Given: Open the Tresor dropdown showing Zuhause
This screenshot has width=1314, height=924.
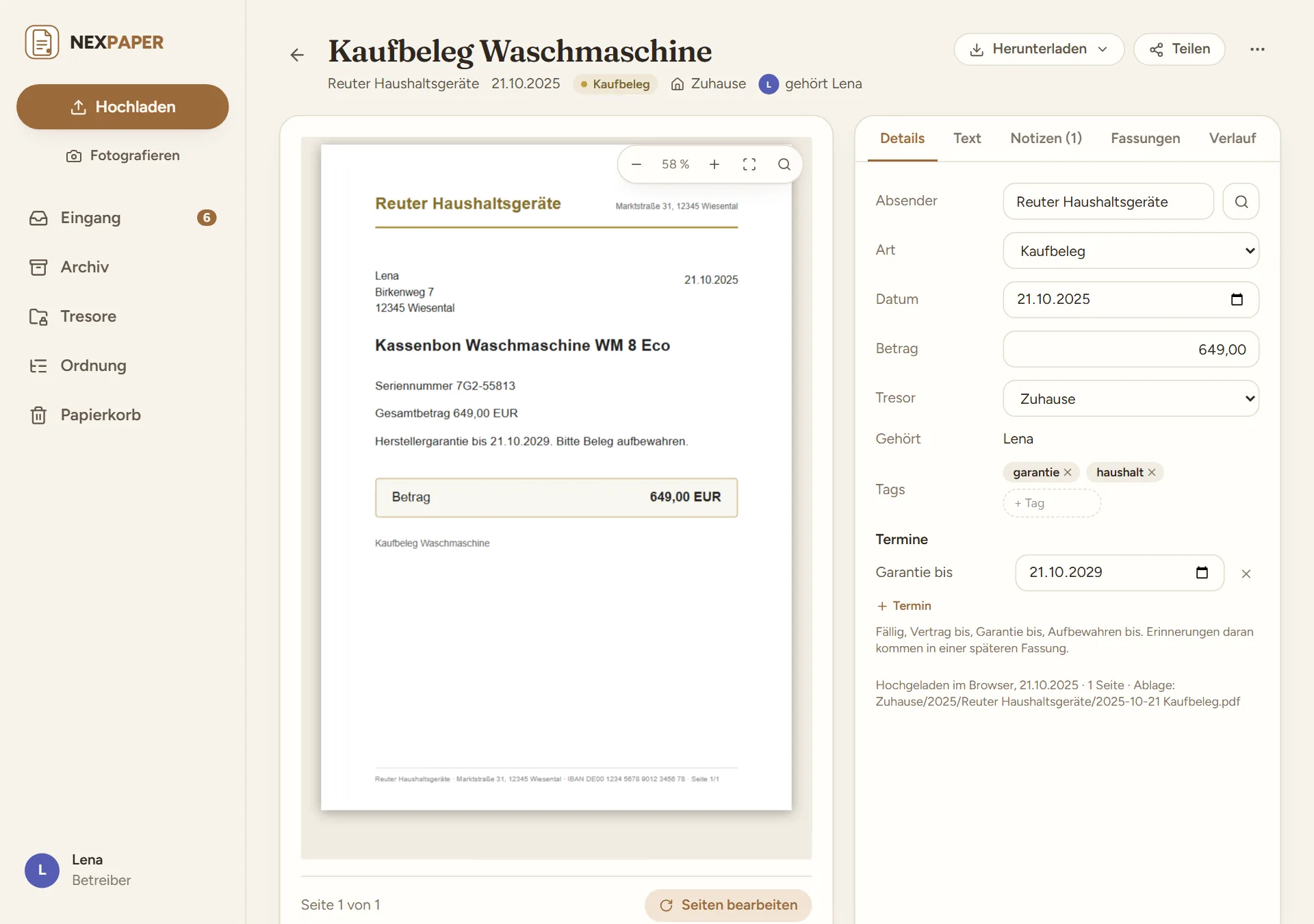Looking at the screenshot, I should coord(1131,398).
